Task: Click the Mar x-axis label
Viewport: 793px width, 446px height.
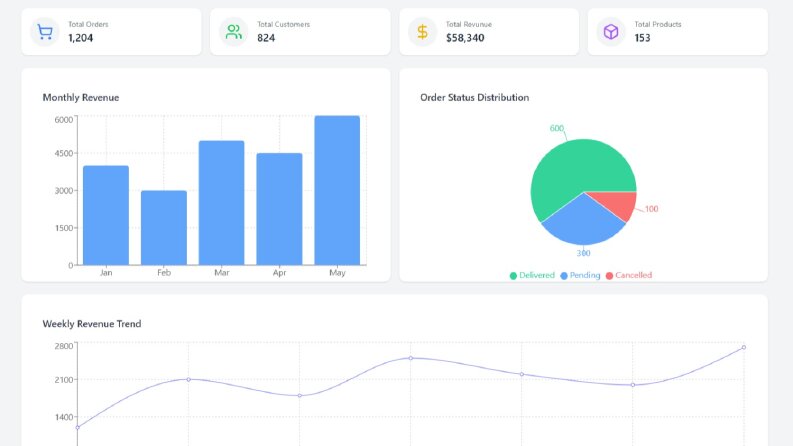Action: click(222, 273)
